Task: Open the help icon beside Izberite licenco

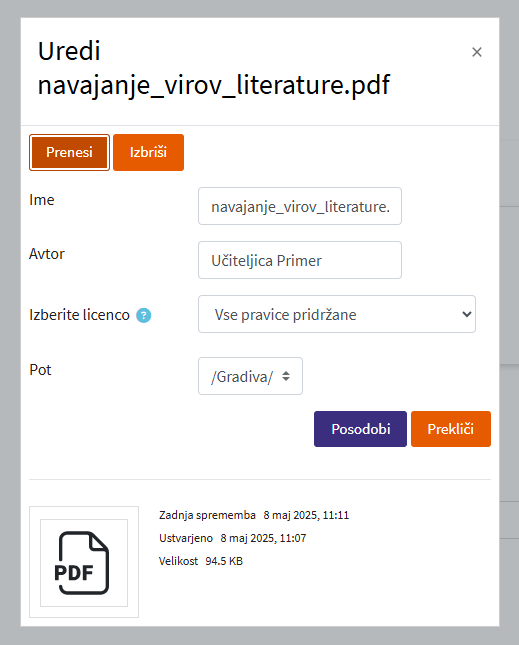Action: pyautogui.click(x=144, y=316)
